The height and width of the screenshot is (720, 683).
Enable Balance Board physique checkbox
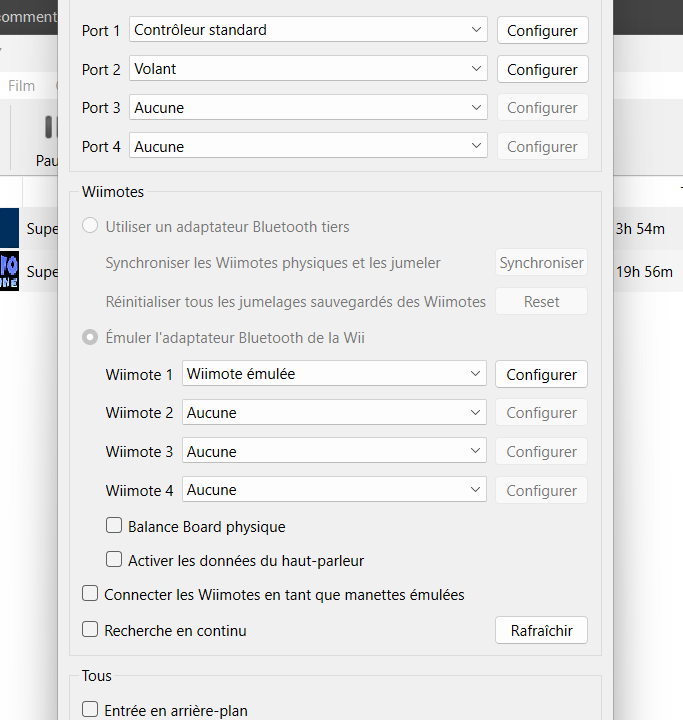point(115,526)
